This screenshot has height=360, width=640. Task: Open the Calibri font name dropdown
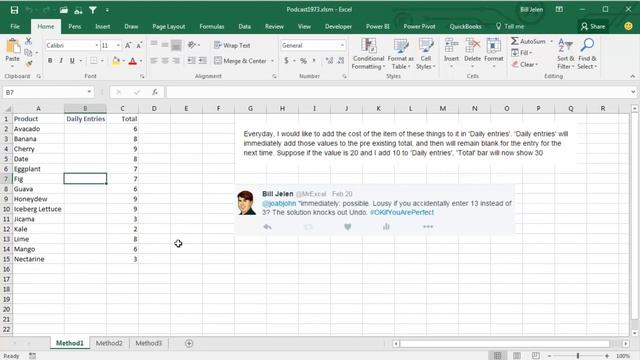pyautogui.click(x=97, y=45)
